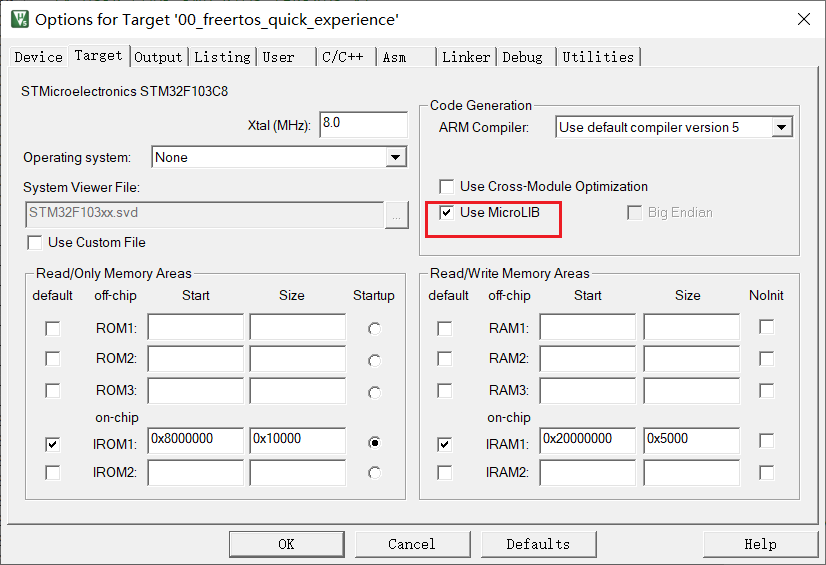Toggle the Big Endian checkbox

(634, 213)
